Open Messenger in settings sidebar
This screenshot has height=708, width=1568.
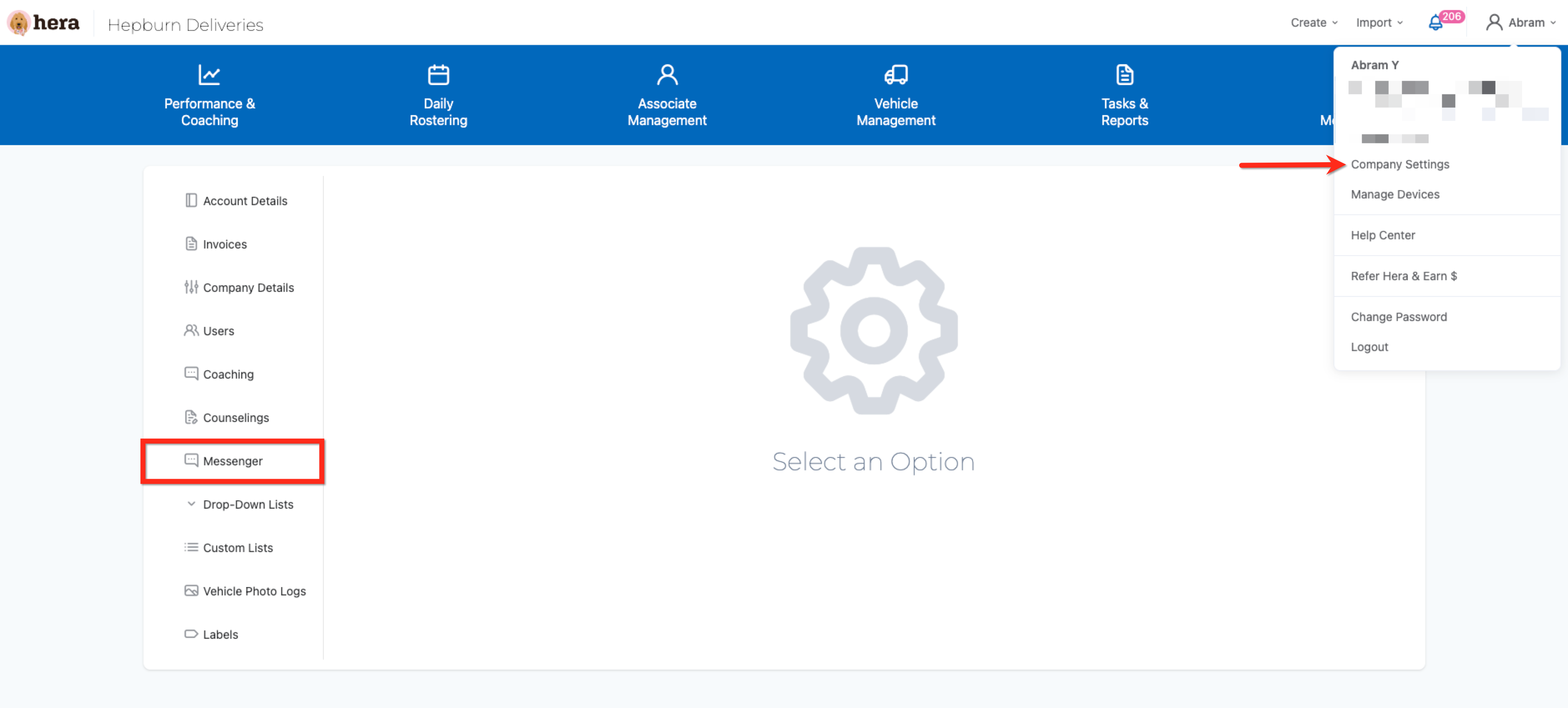pyautogui.click(x=232, y=461)
